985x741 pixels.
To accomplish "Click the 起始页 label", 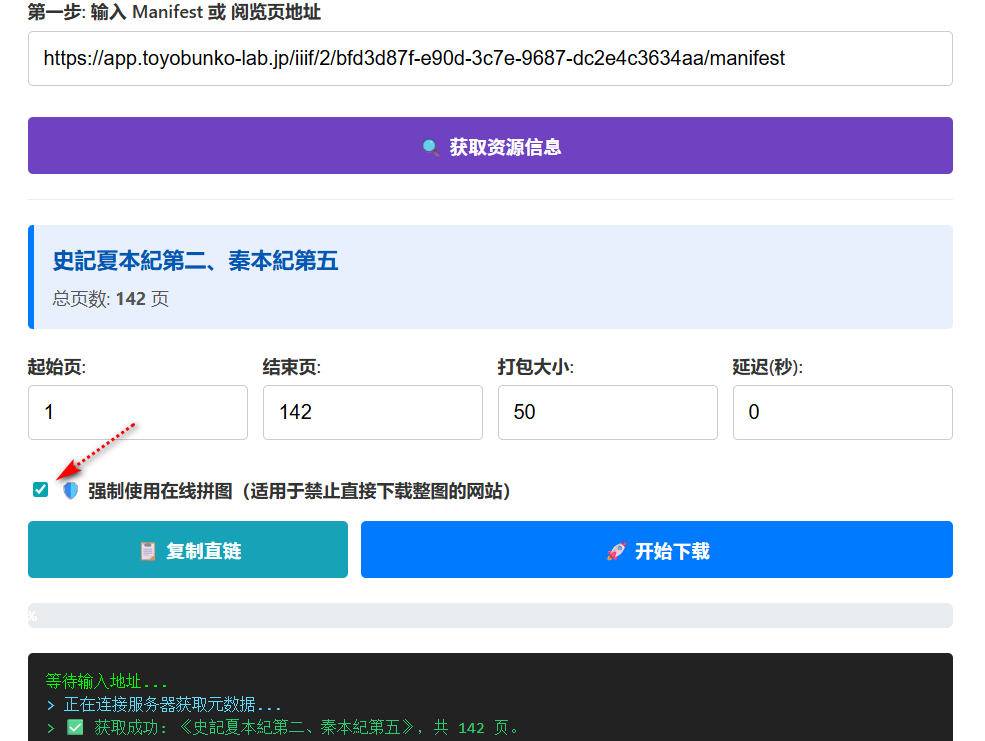I will click(57, 367).
